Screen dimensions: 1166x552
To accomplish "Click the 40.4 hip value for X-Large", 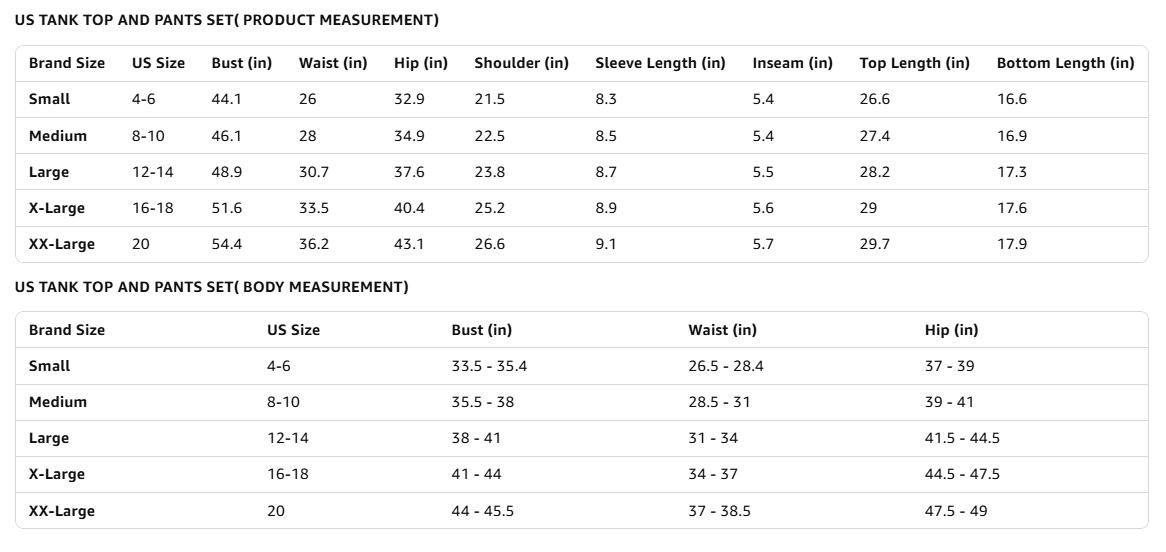I will [x=409, y=208].
